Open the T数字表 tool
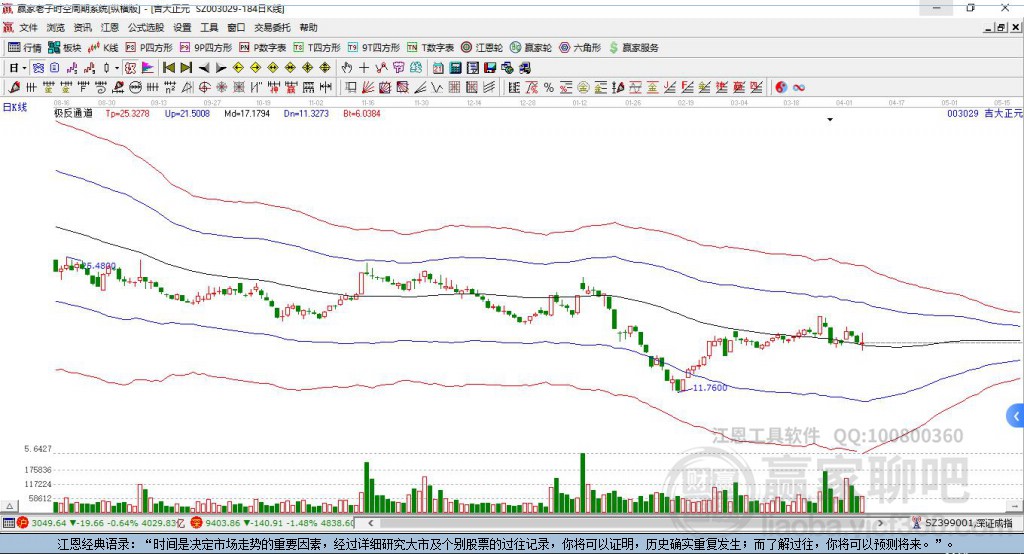 click(430, 48)
